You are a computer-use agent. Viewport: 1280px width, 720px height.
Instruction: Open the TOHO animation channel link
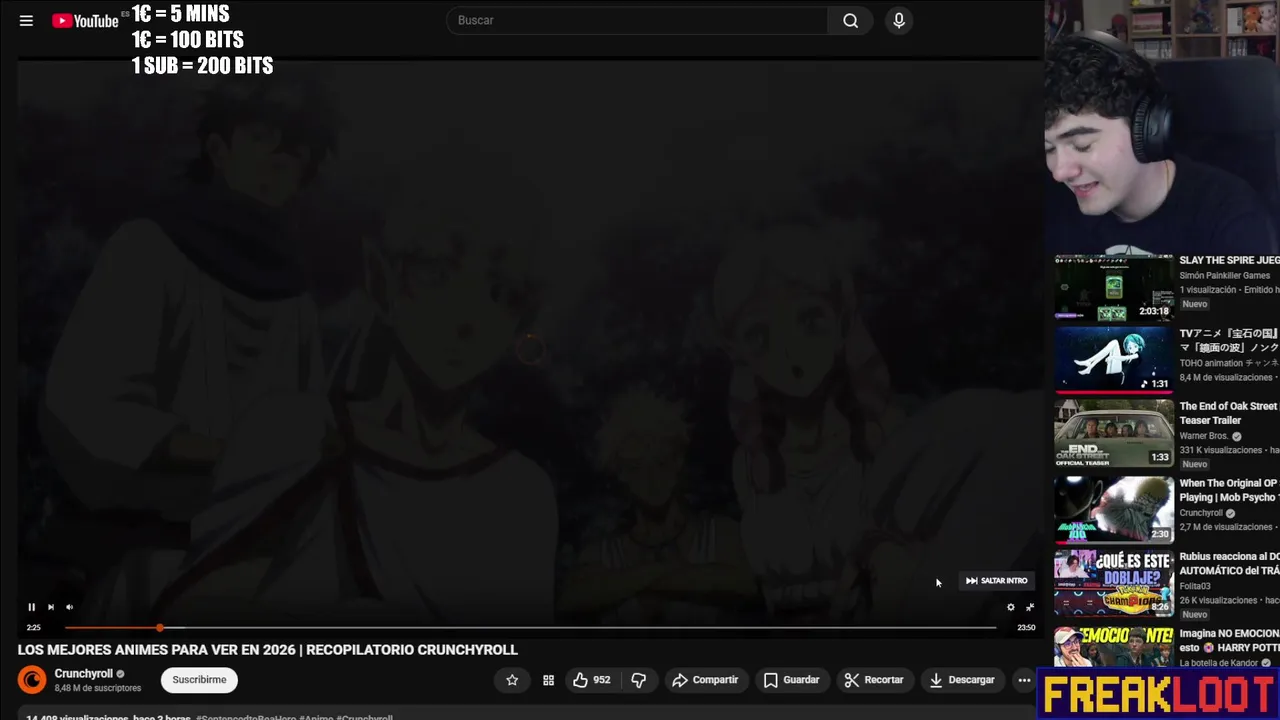coord(1228,363)
